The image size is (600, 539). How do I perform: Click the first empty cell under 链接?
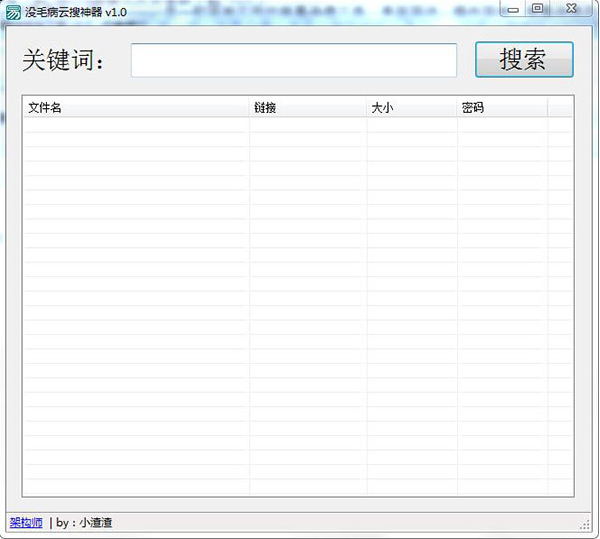point(307,125)
